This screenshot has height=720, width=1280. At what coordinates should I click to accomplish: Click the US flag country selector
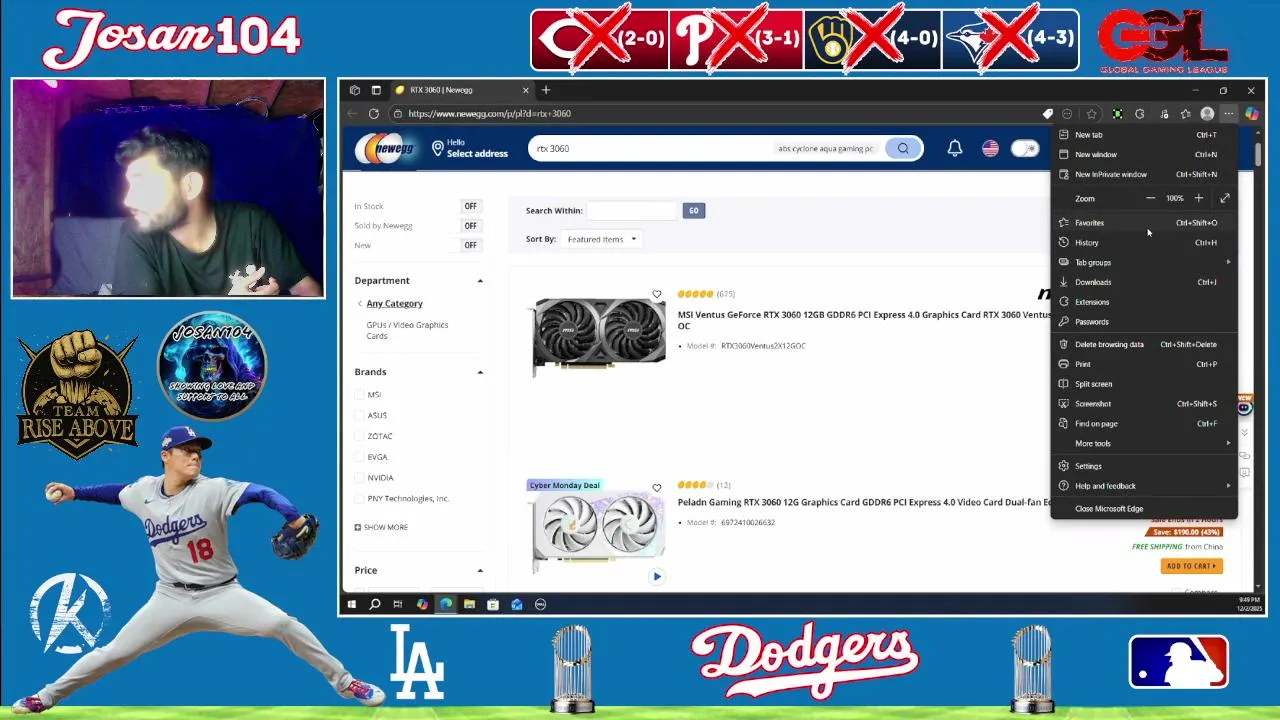(x=990, y=149)
